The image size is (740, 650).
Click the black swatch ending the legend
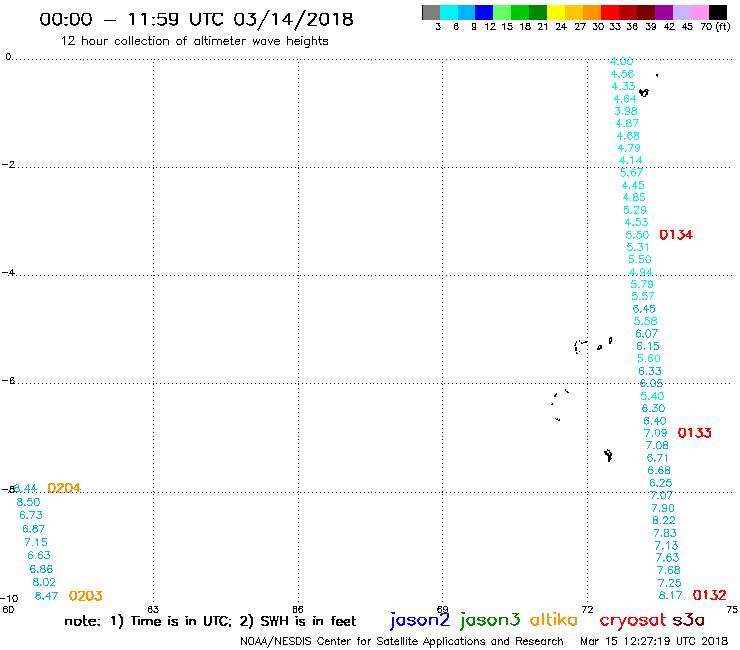pyautogui.click(x=717, y=12)
